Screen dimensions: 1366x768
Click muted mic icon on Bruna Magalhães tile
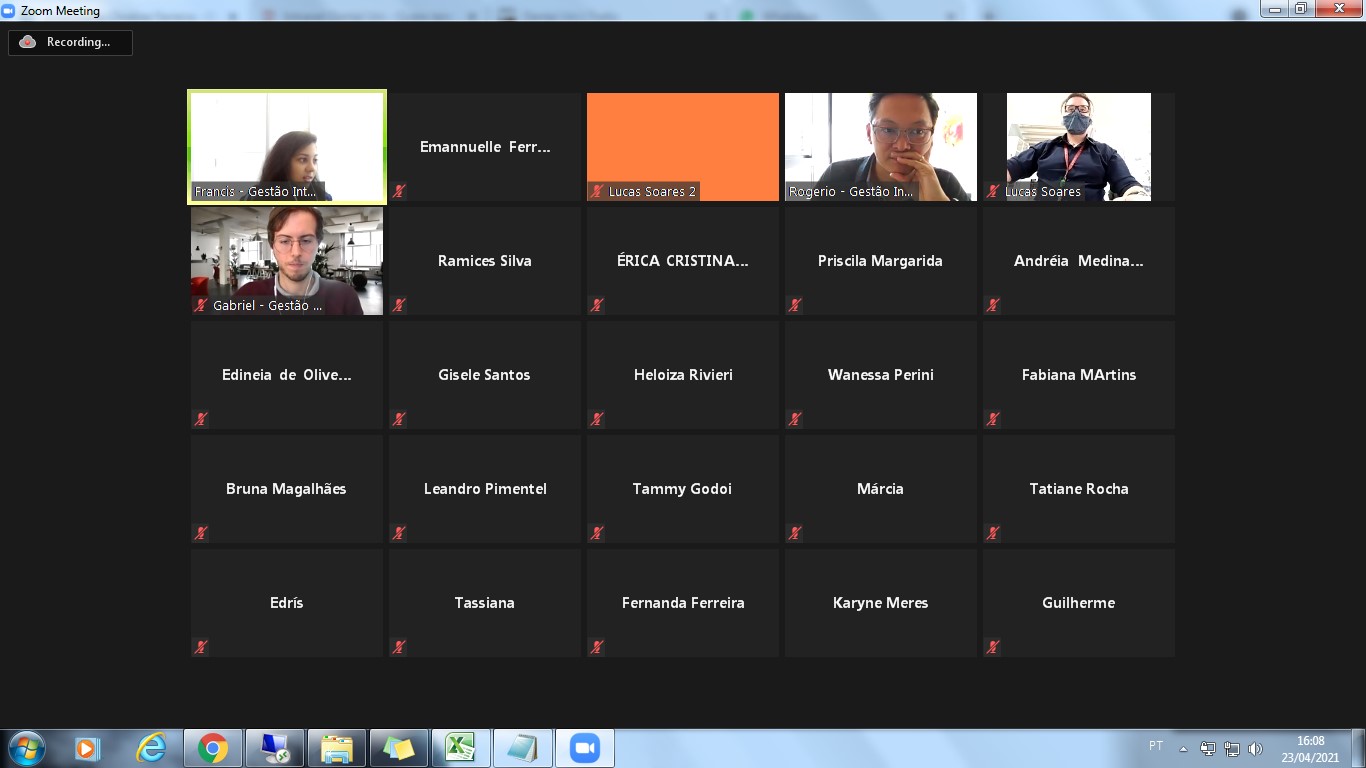(x=201, y=533)
